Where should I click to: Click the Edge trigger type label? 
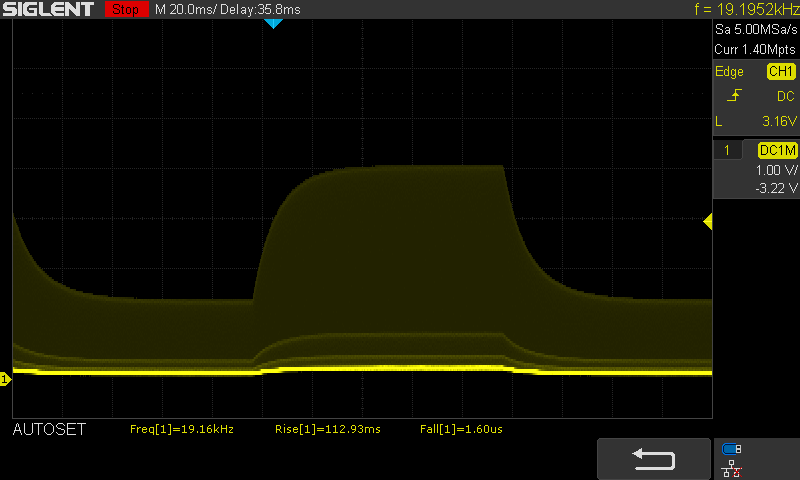729,71
